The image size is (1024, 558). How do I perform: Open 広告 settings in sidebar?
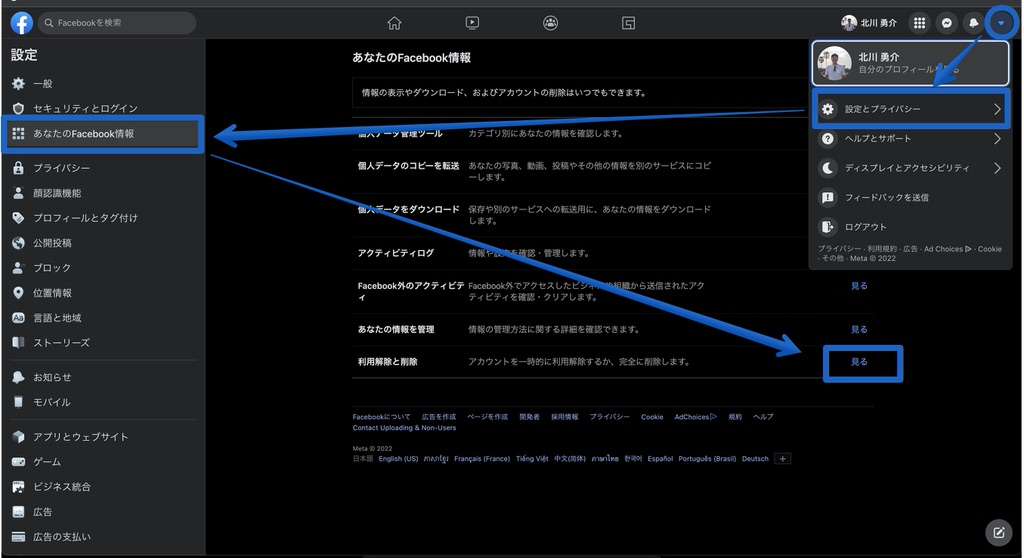[x=103, y=512]
